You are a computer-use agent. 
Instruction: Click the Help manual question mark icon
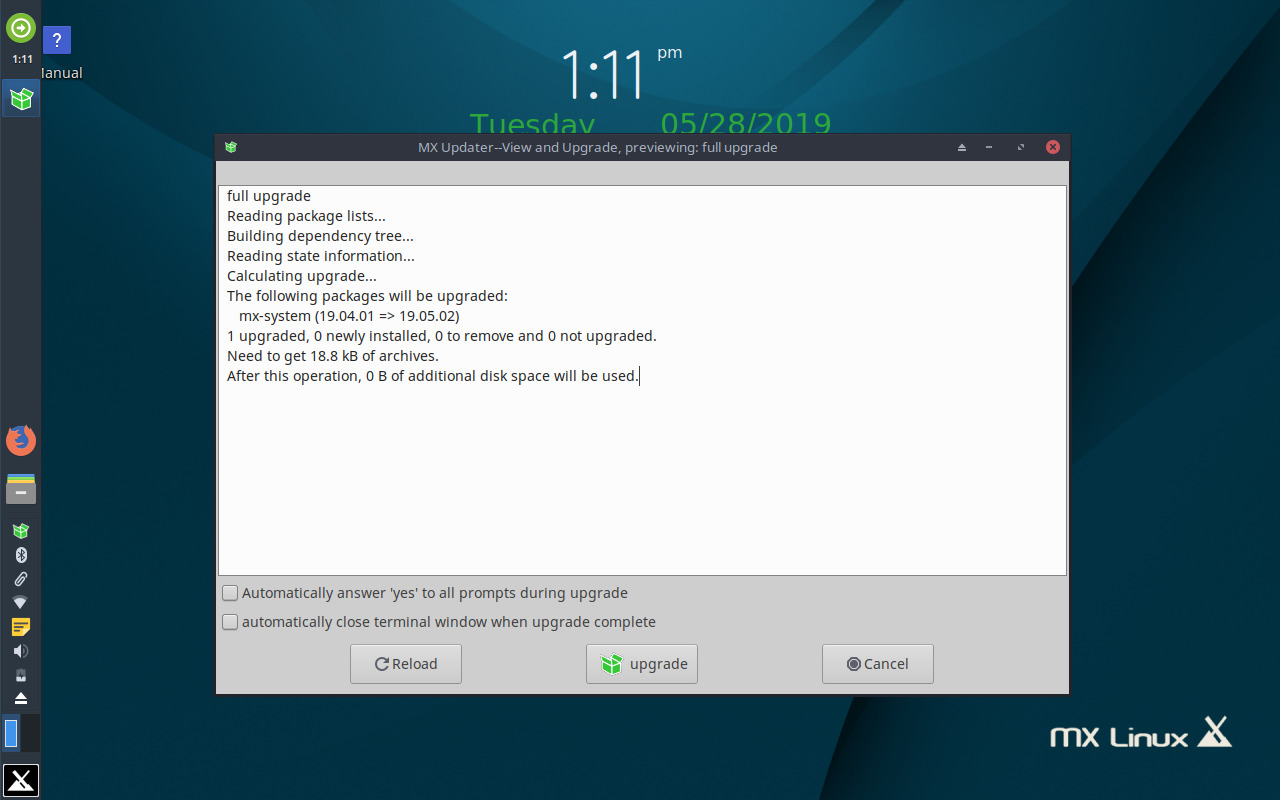pyautogui.click(x=57, y=40)
